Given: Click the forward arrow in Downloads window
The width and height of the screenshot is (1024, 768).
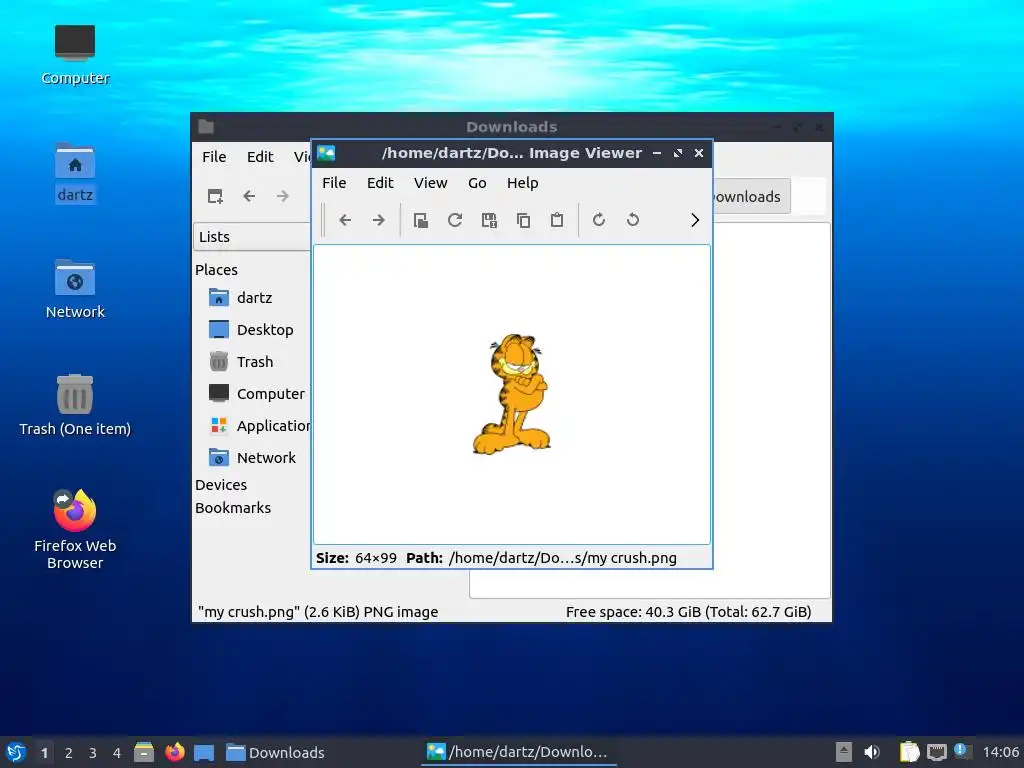Looking at the screenshot, I should tap(282, 196).
